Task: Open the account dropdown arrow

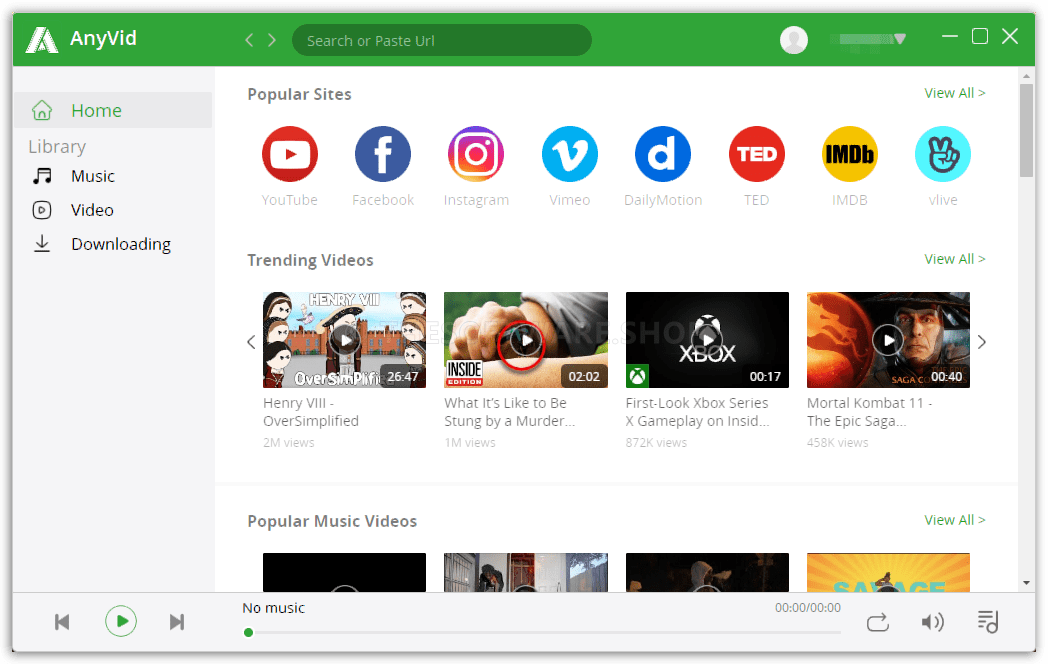Action: coord(900,39)
